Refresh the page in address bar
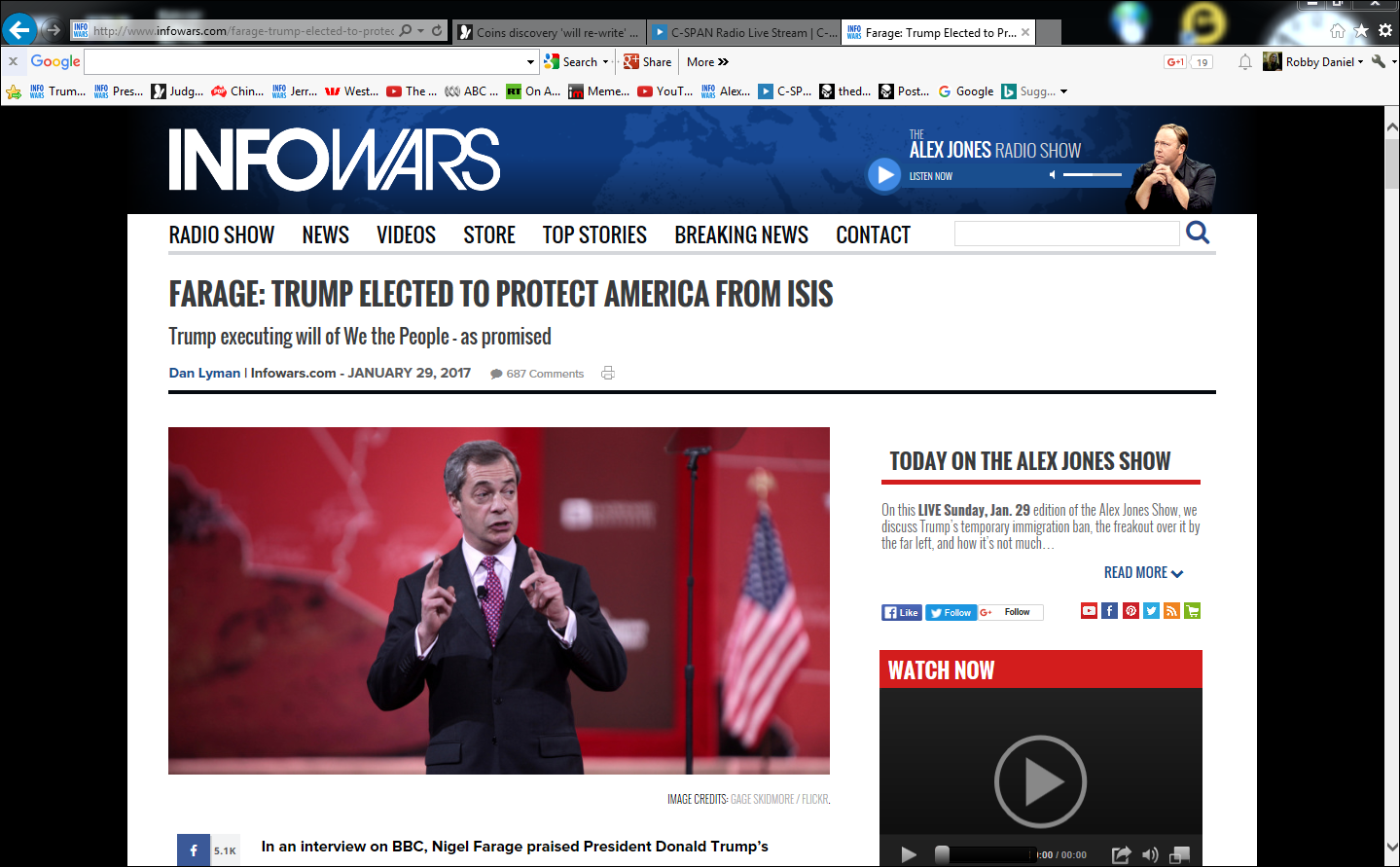 437,31
